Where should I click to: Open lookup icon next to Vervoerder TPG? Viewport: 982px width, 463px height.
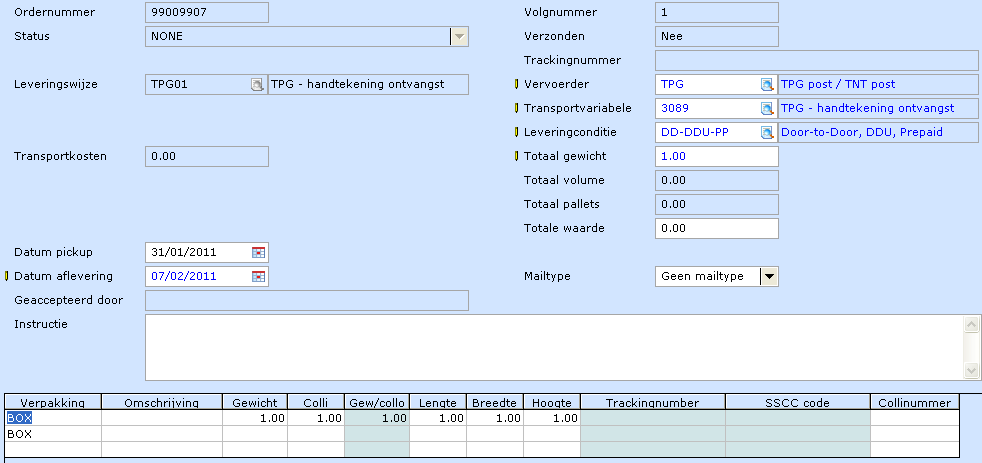767,85
